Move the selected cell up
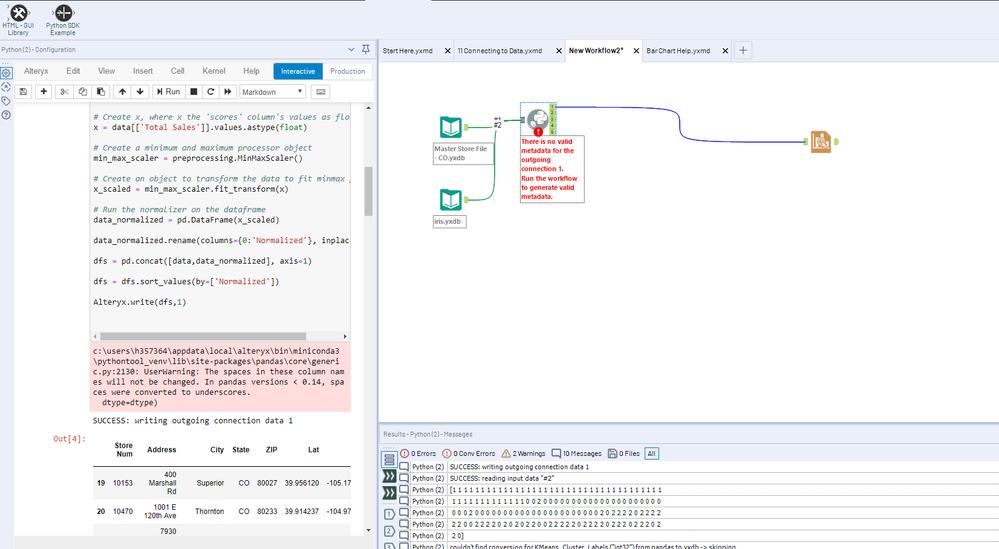999x549 pixels. tap(122, 92)
